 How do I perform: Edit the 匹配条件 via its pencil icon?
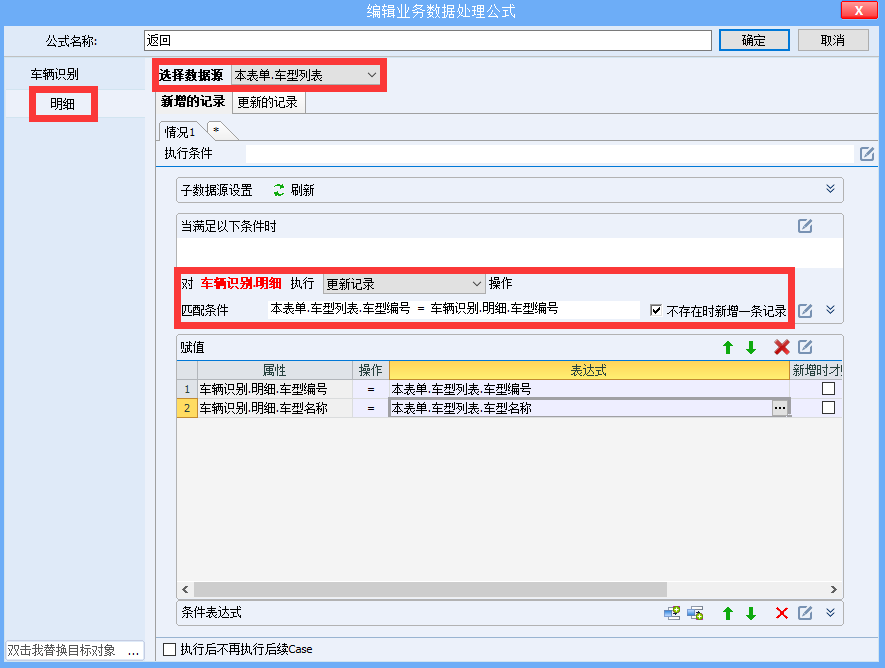(805, 310)
